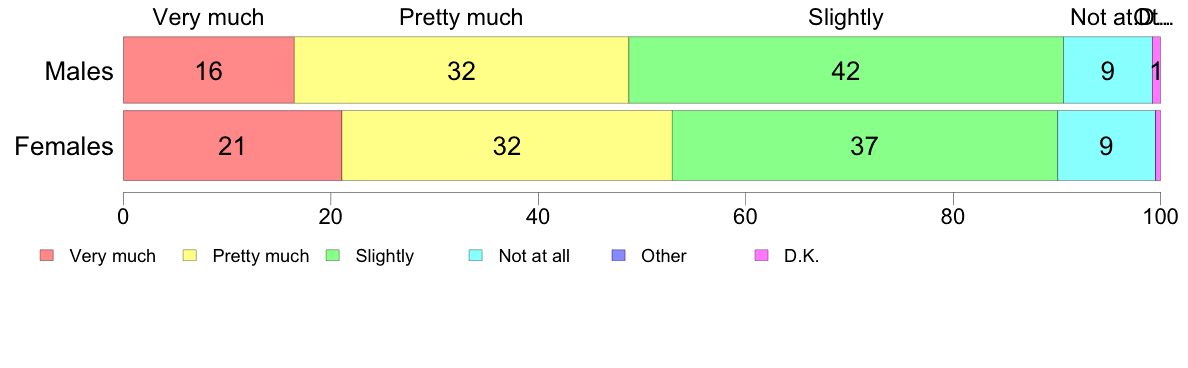Select the Females cyan segment labeled 9

click(1106, 145)
